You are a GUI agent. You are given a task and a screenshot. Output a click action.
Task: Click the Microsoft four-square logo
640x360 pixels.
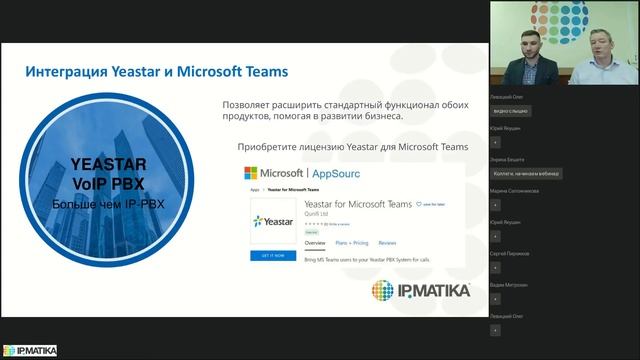(251, 173)
